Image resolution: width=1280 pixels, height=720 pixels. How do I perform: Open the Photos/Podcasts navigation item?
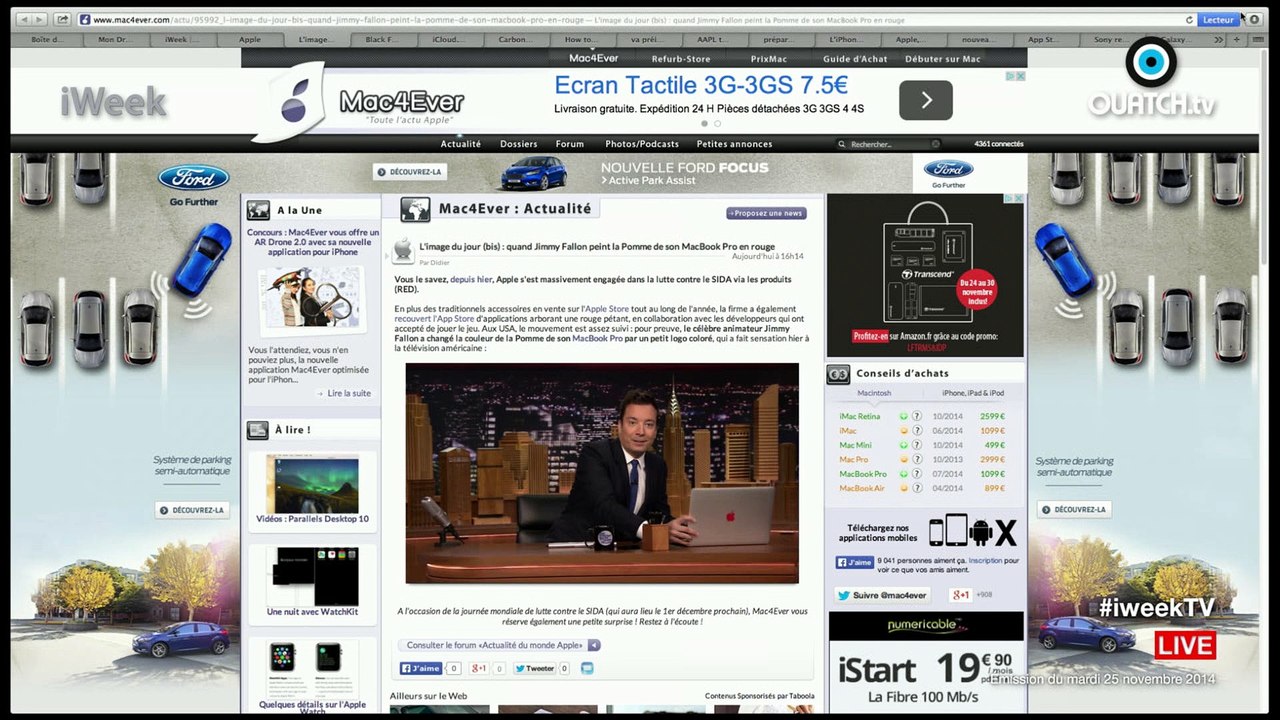pos(642,144)
